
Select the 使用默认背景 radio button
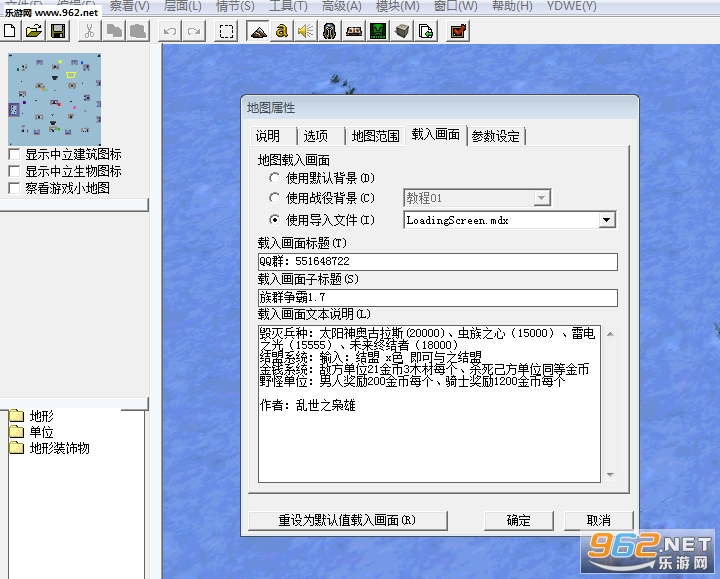point(274,178)
